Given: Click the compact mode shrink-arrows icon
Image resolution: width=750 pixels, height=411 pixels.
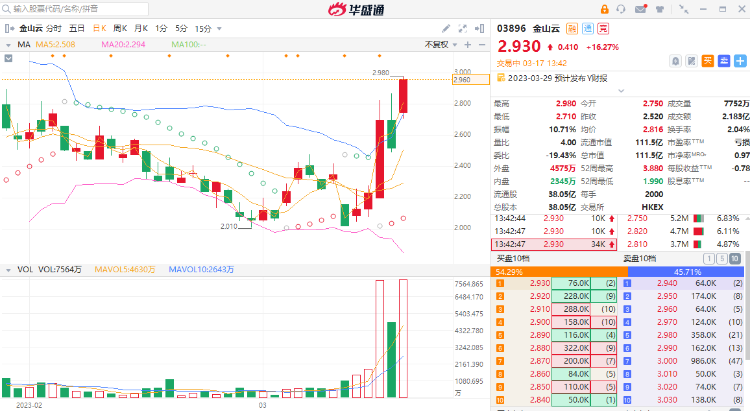Looking at the screenshot, I should (x=684, y=9).
